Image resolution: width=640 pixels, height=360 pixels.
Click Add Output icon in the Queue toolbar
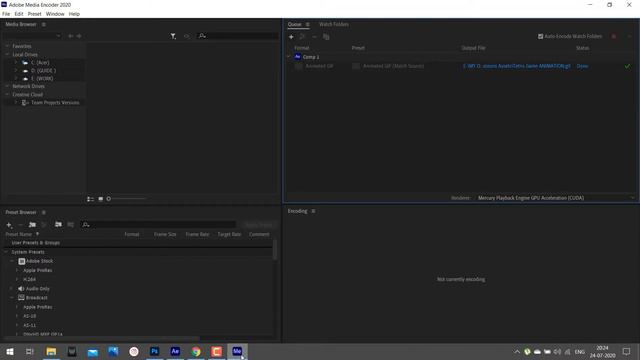(x=302, y=37)
